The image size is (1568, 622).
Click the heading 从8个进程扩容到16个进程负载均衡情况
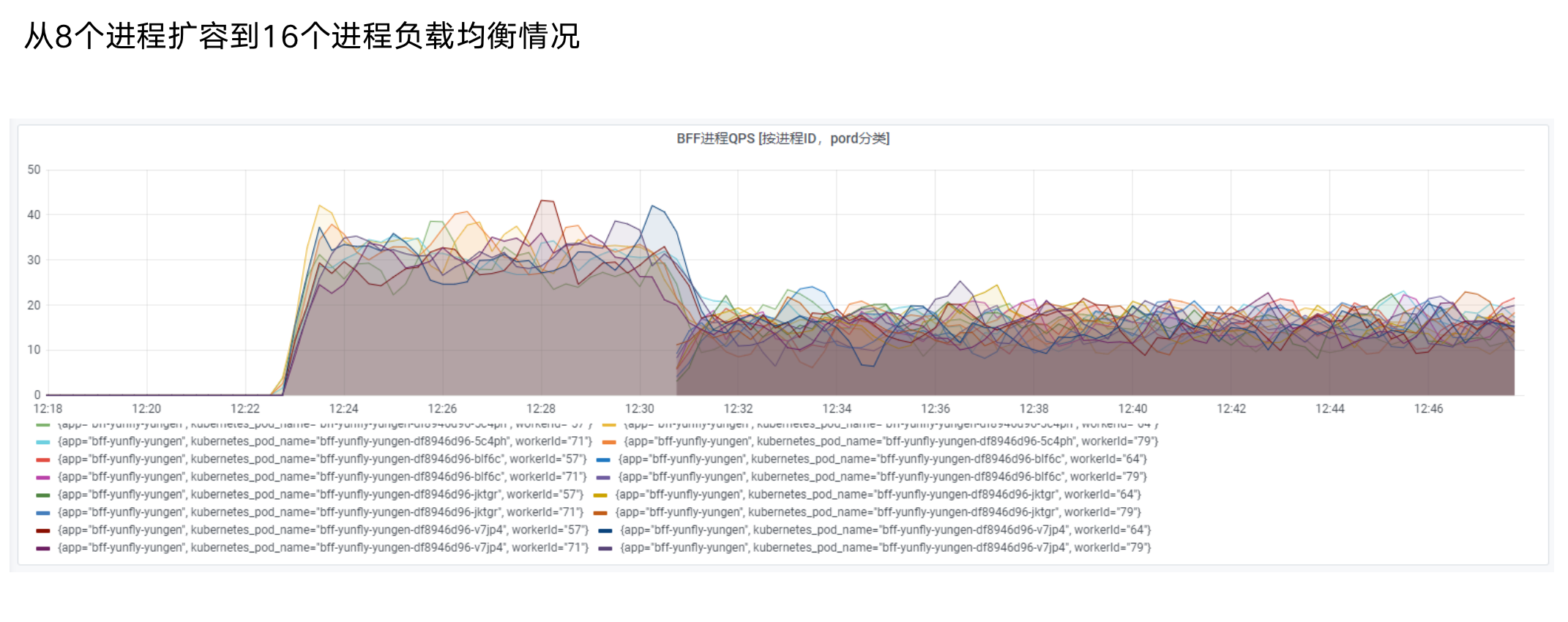point(302,36)
